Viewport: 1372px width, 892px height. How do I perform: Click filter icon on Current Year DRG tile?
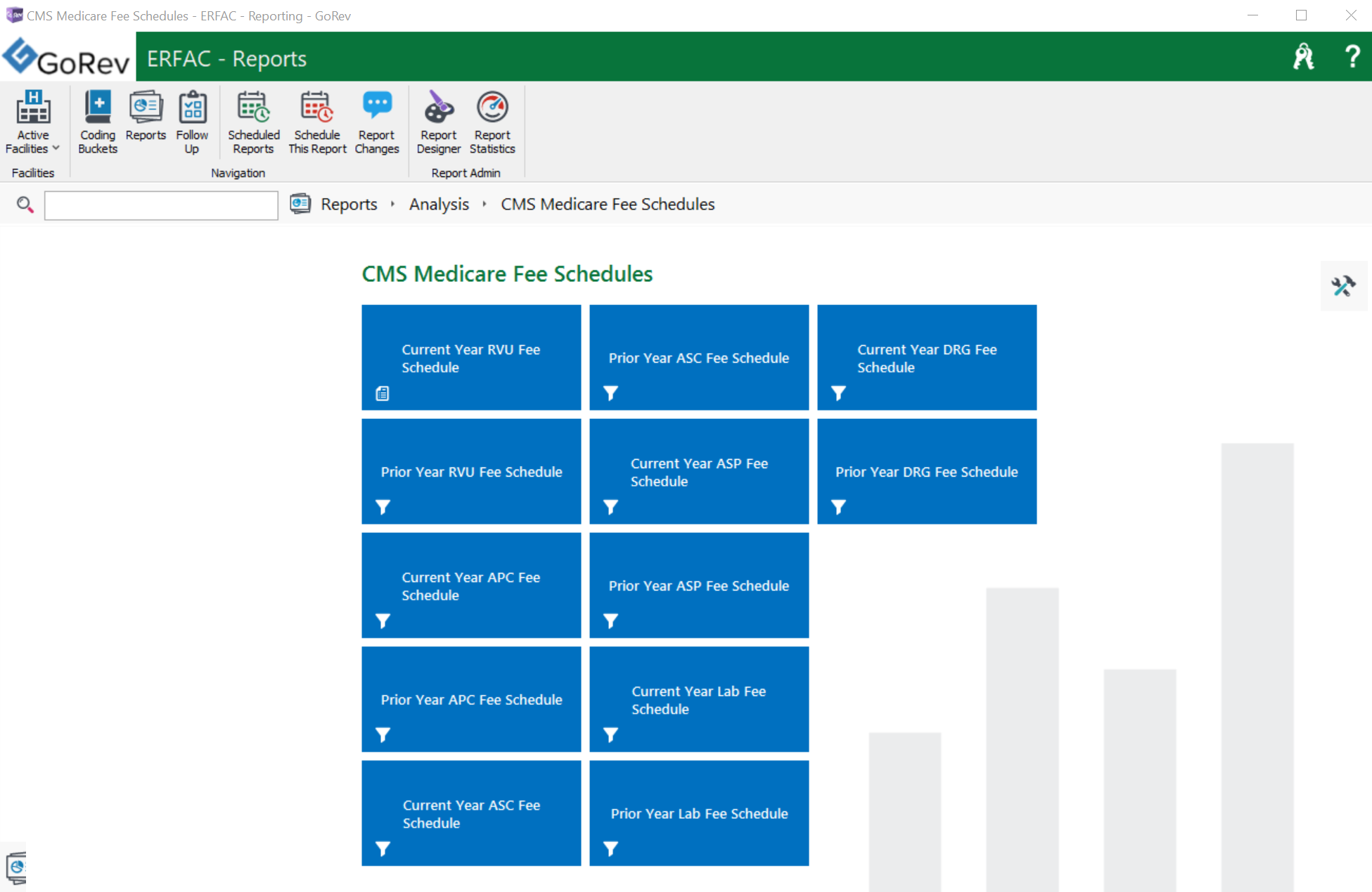pos(838,393)
